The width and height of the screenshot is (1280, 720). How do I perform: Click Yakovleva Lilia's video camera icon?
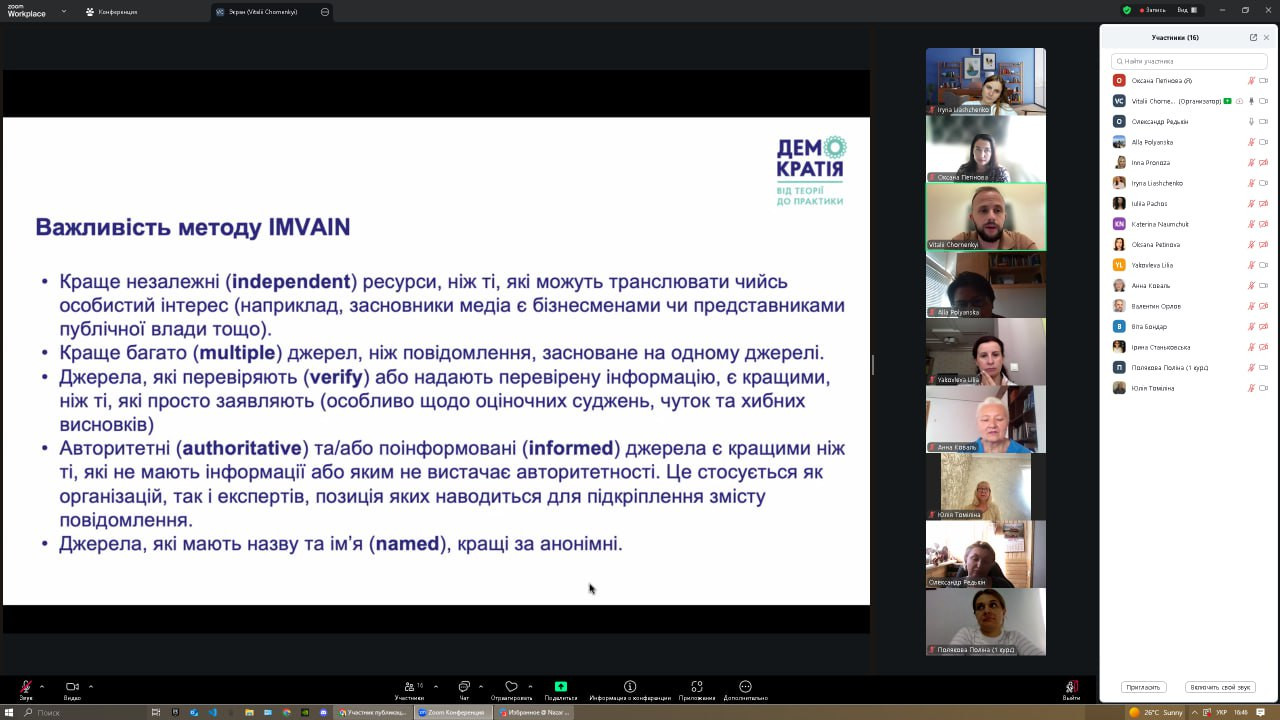point(1264,265)
